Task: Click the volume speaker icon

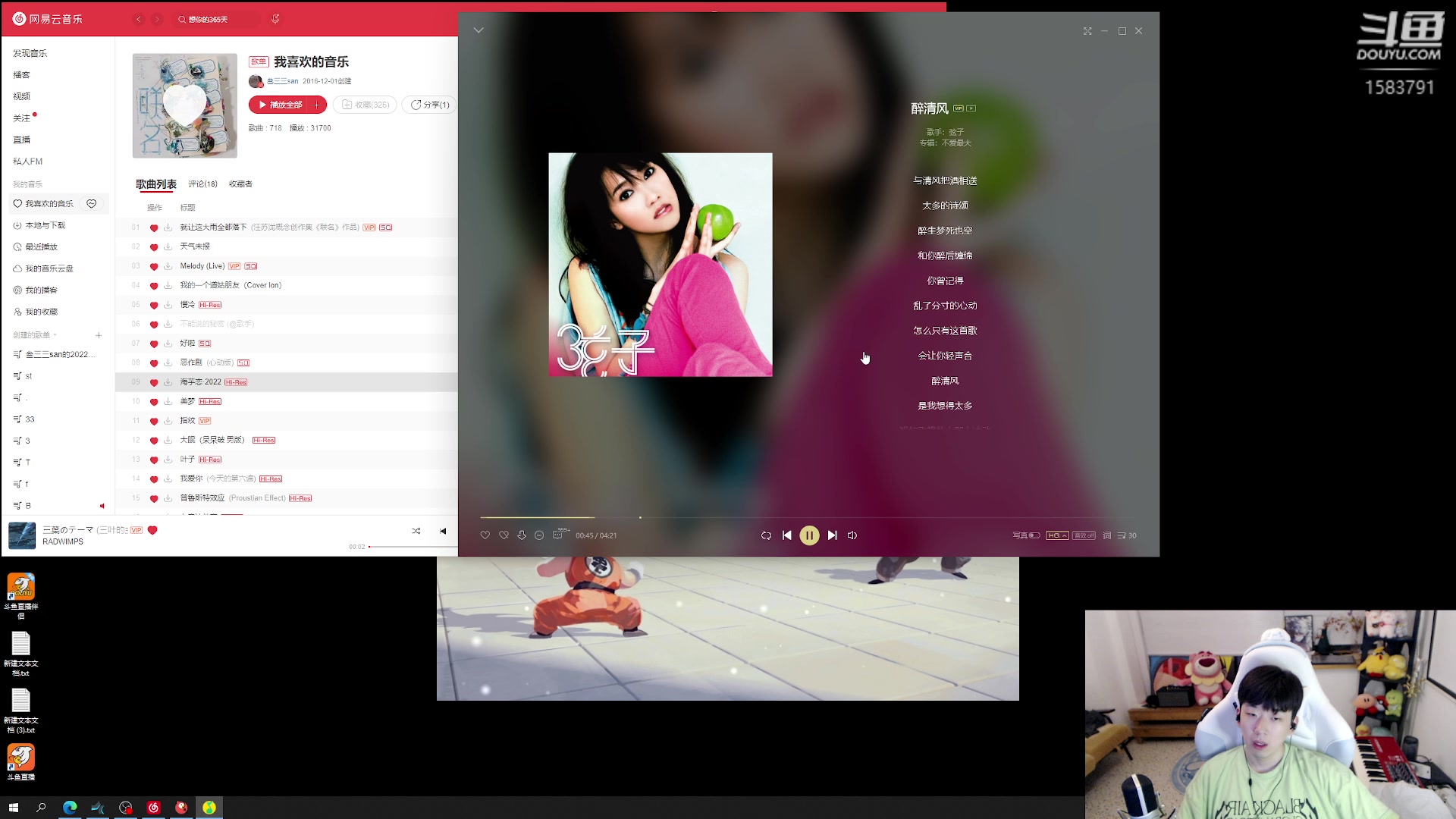Action: 852,535
